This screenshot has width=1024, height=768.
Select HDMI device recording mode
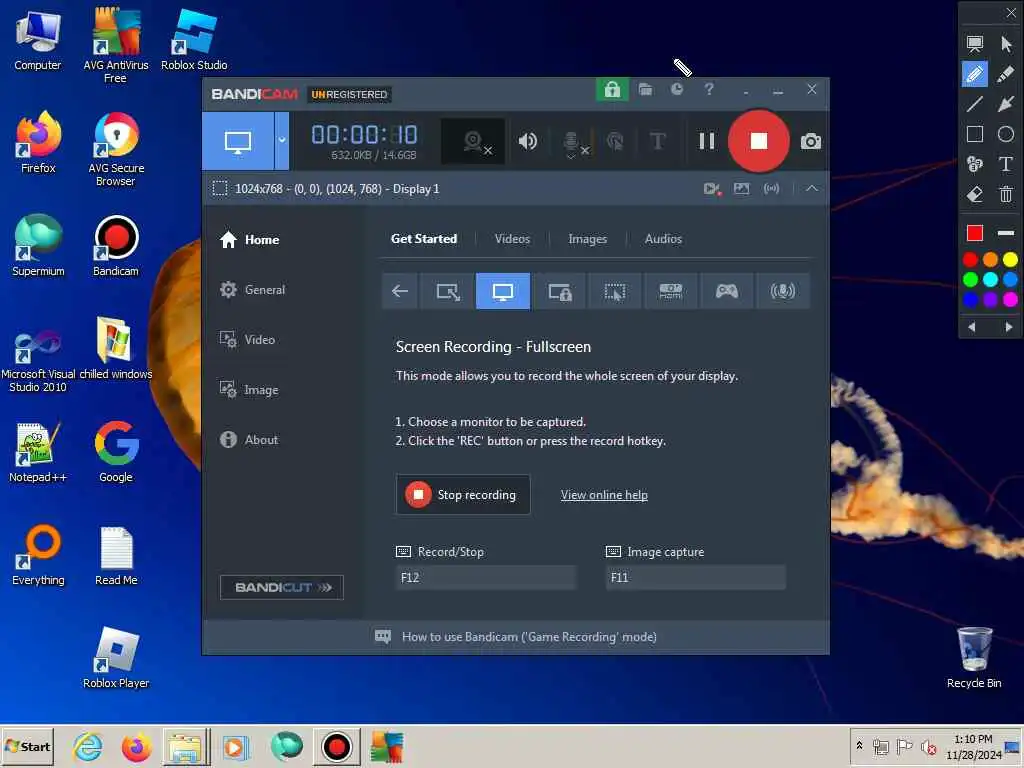click(671, 291)
